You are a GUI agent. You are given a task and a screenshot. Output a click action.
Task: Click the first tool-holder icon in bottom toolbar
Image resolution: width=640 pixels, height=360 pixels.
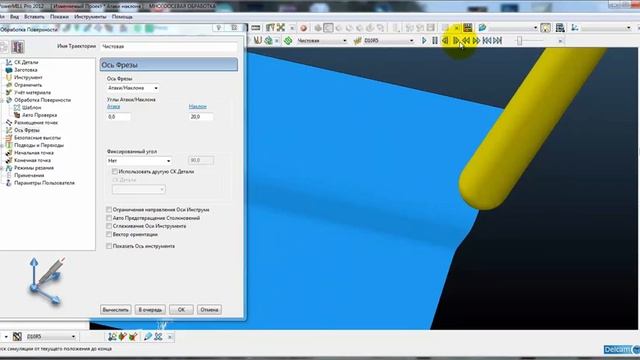click(x=112, y=336)
